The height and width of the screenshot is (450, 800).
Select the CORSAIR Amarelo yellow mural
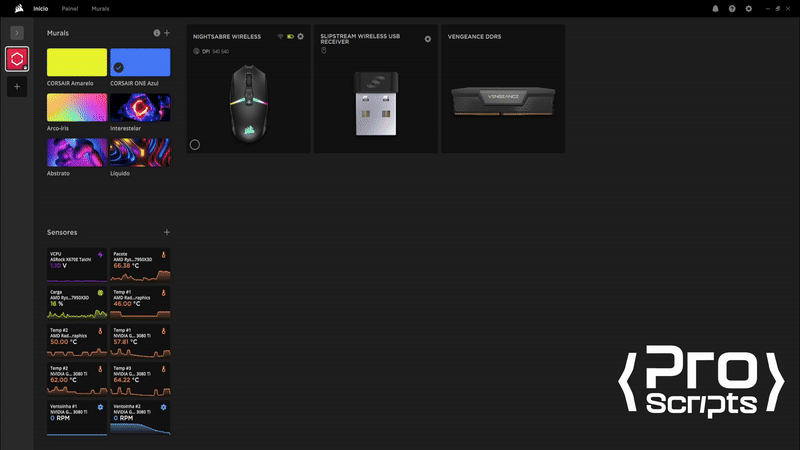[x=77, y=62]
